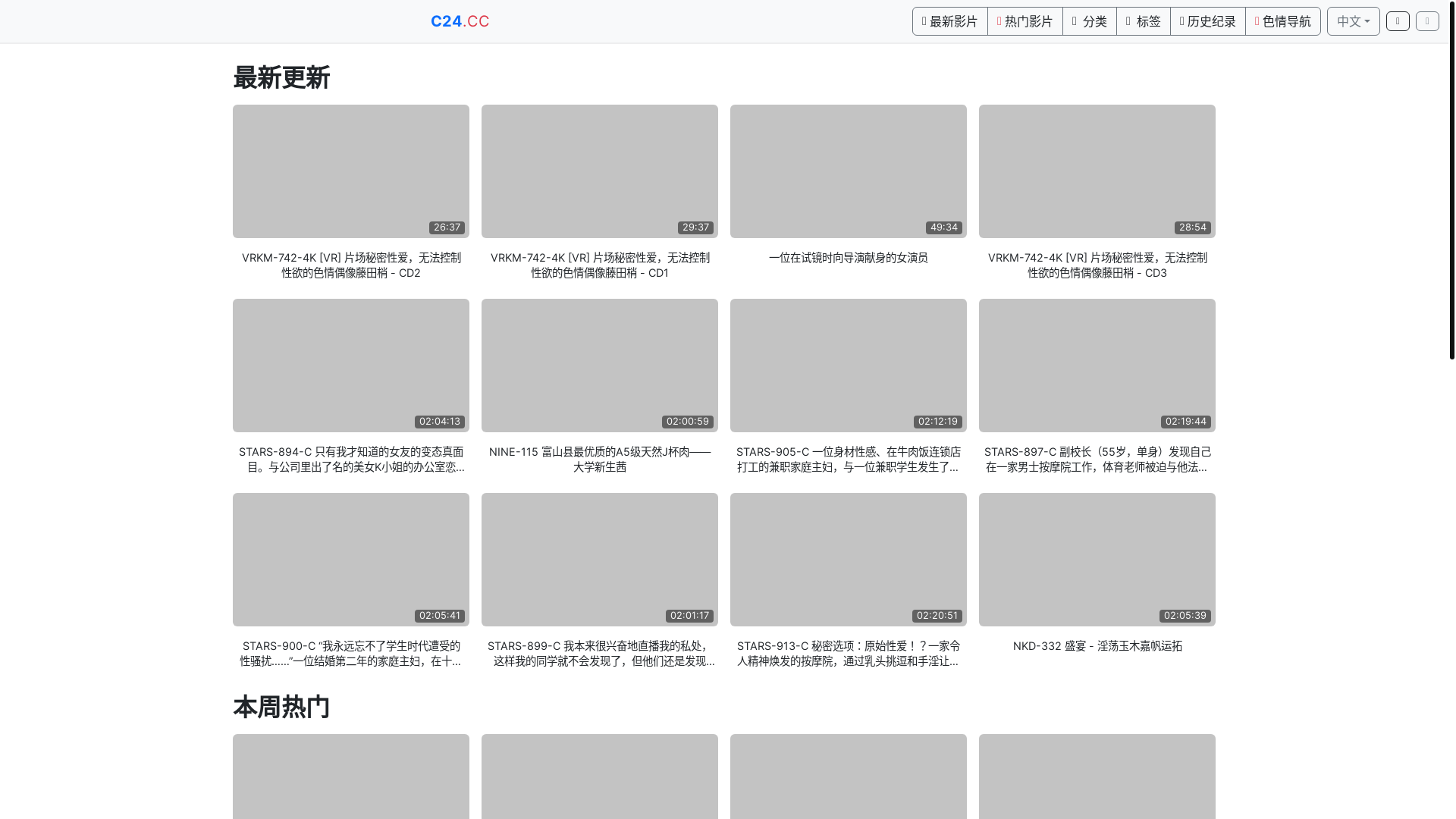Open thumbnail with duration 02:20:51
Screen dimensions: 1456x819
(x=849, y=560)
